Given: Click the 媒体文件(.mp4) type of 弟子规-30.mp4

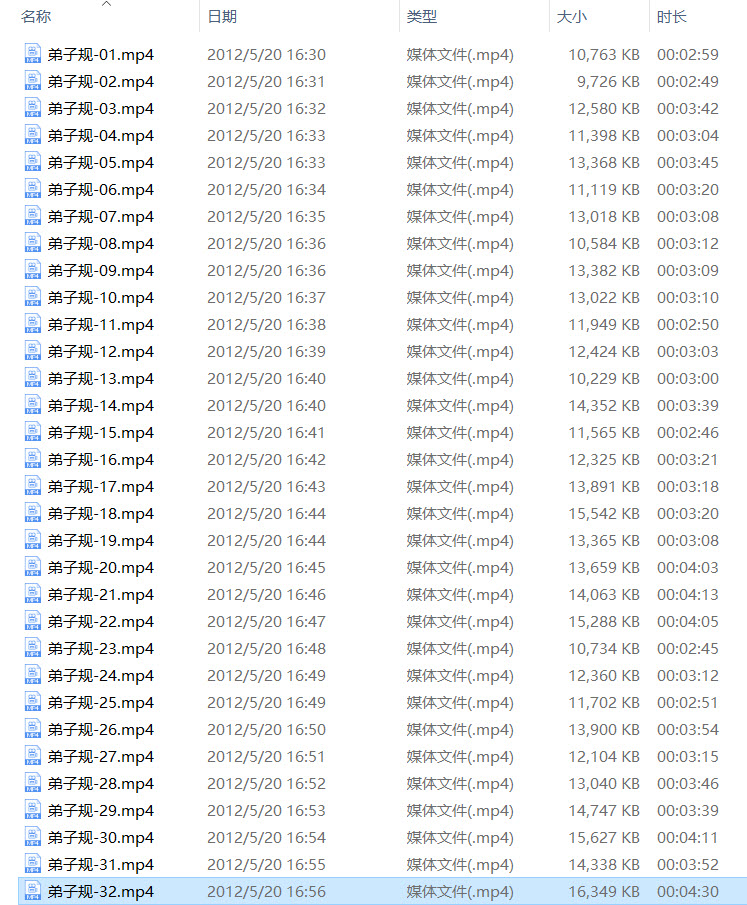Looking at the screenshot, I should 459,837.
